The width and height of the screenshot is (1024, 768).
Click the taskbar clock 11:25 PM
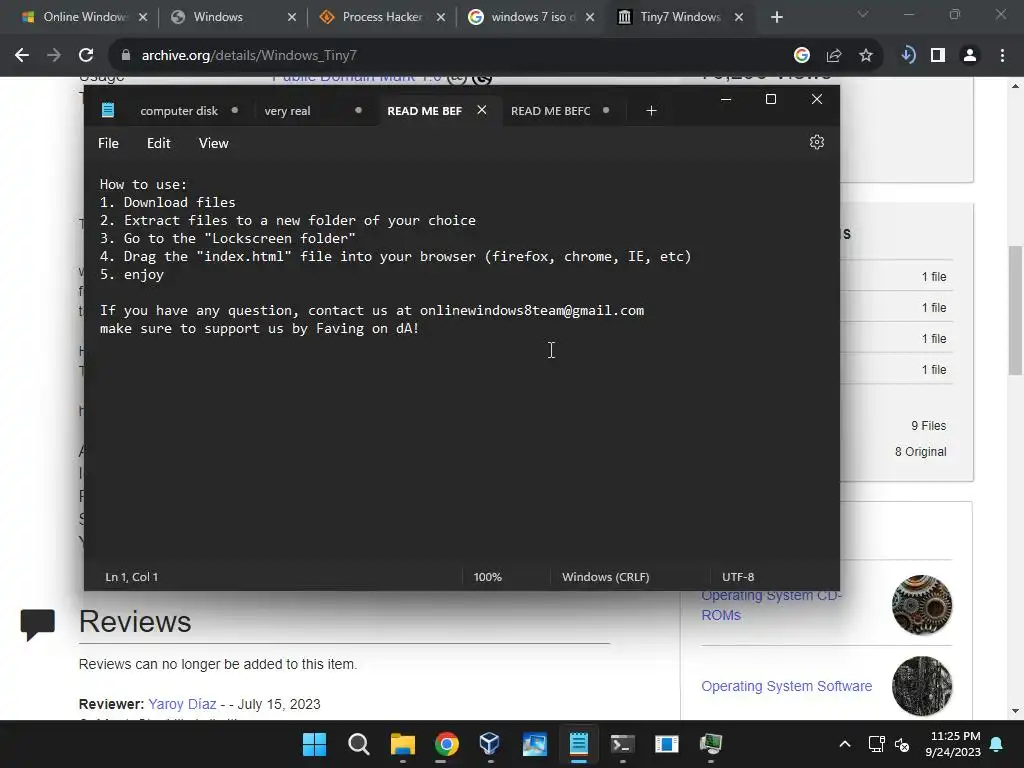coord(955,736)
